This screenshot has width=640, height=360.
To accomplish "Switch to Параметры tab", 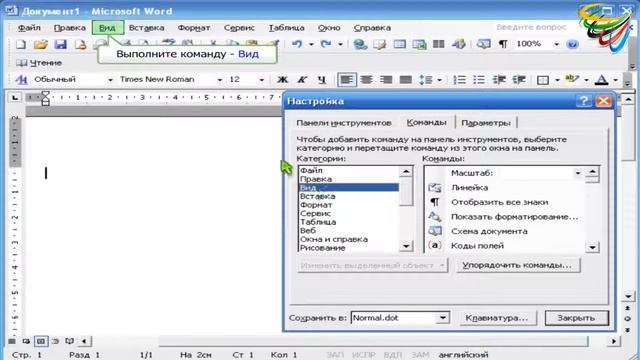I will [486, 123].
